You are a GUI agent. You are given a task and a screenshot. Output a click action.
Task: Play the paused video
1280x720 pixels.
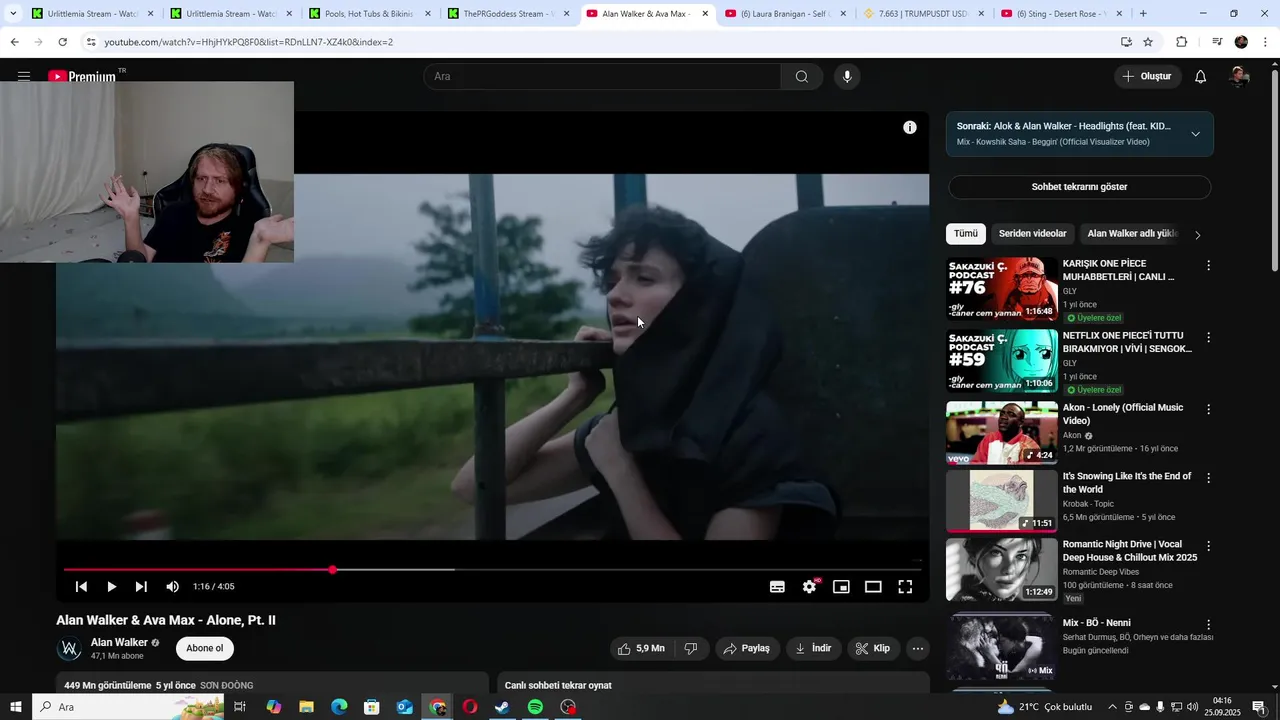pos(111,587)
